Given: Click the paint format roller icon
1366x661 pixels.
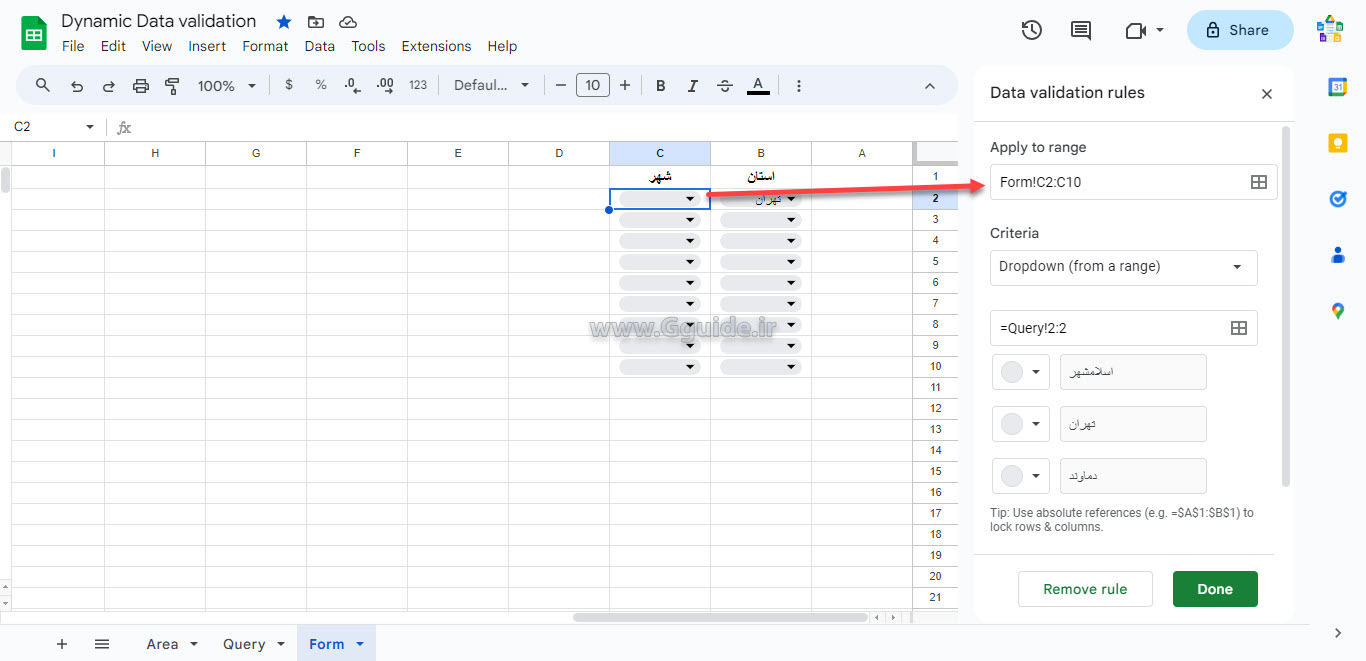Looking at the screenshot, I should point(172,86).
